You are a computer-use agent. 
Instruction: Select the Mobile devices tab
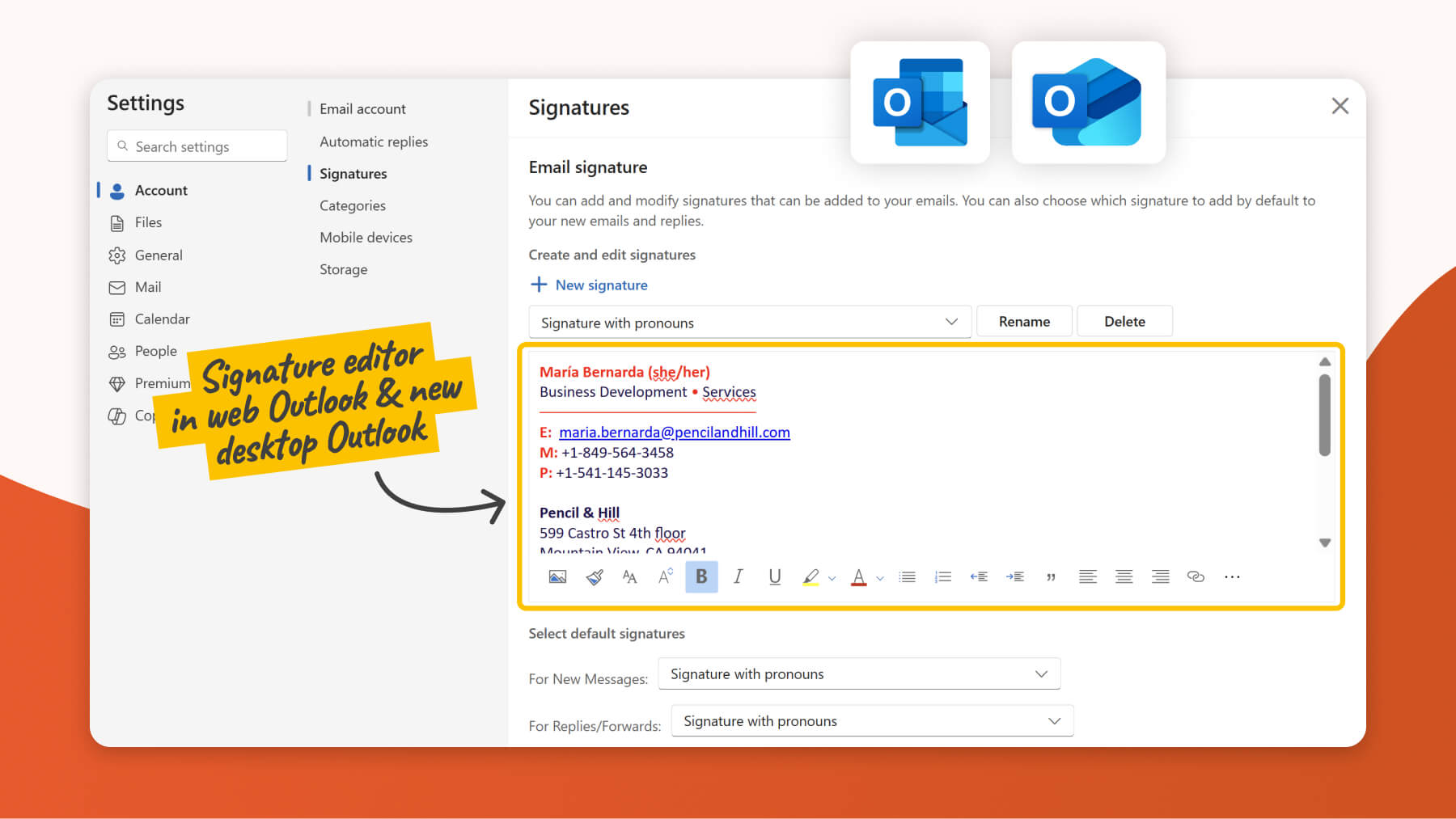pyautogui.click(x=366, y=238)
